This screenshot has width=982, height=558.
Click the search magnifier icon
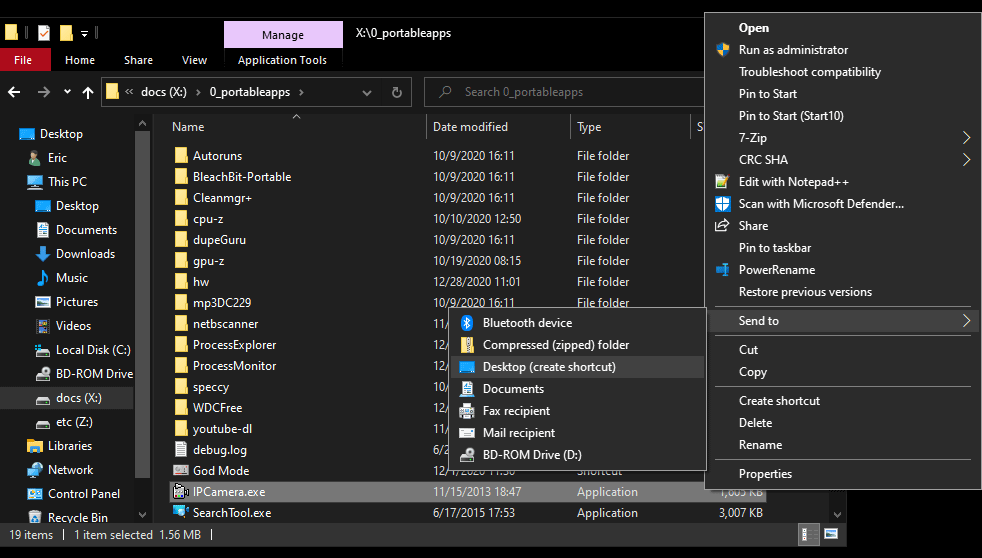click(445, 92)
